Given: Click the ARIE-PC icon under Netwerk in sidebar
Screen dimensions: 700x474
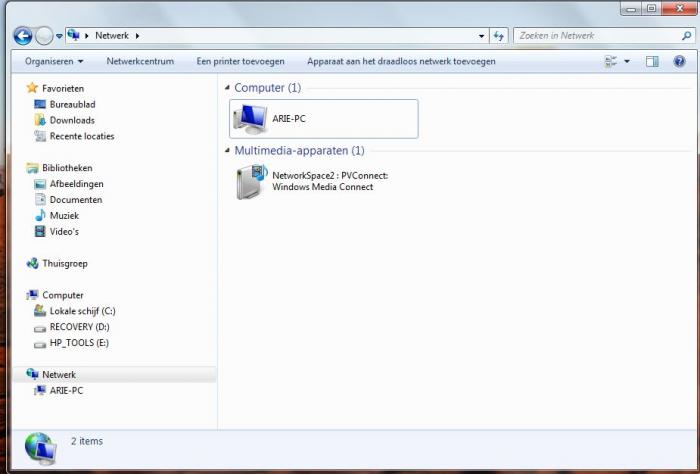Looking at the screenshot, I should coord(40,391).
